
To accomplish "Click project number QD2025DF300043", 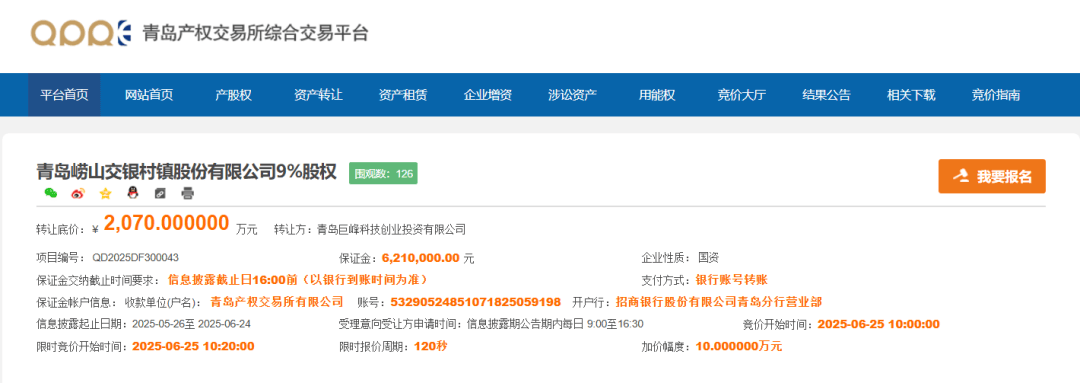I will point(135,258).
